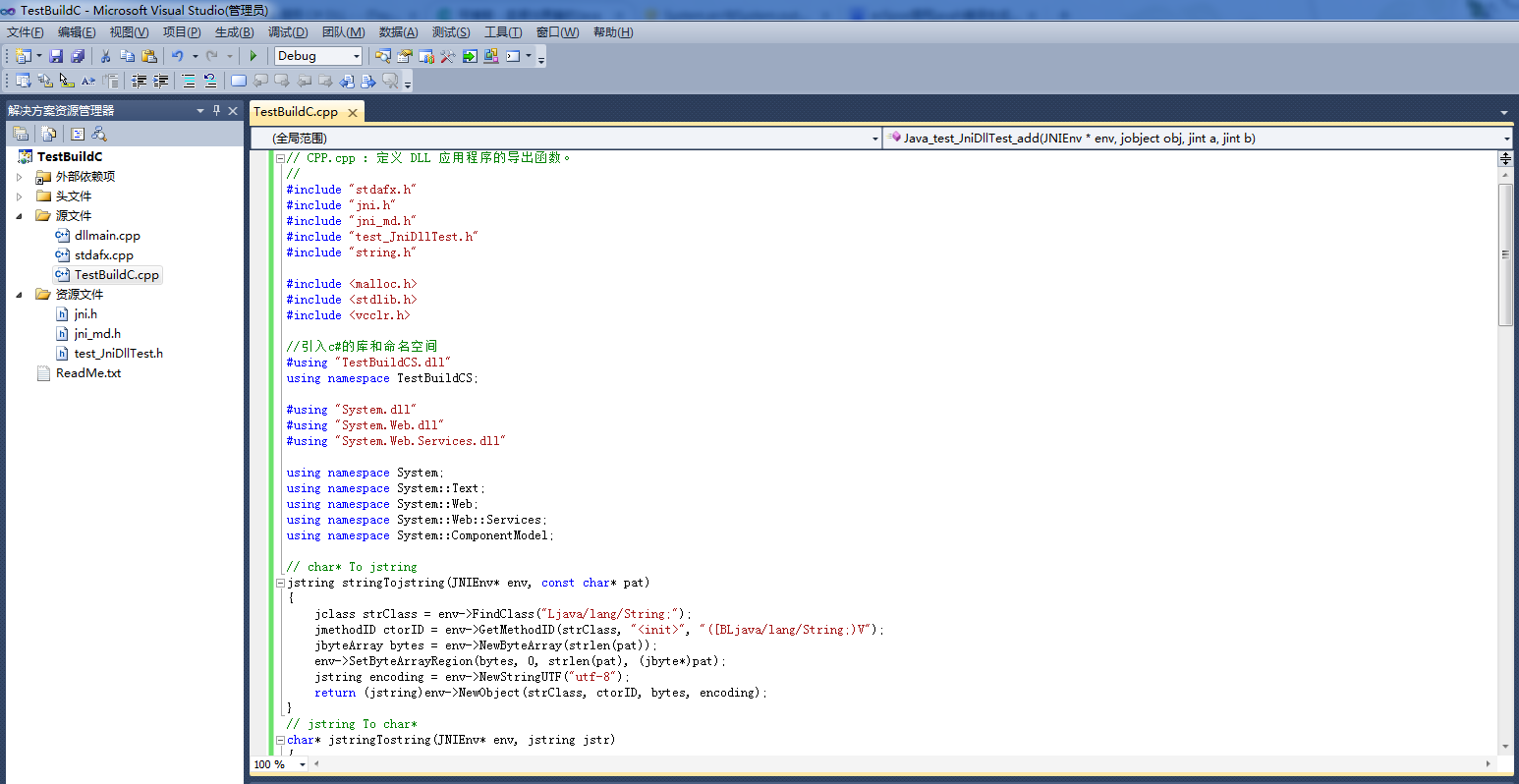
Task: Increase line indent icon
Action: 160,81
